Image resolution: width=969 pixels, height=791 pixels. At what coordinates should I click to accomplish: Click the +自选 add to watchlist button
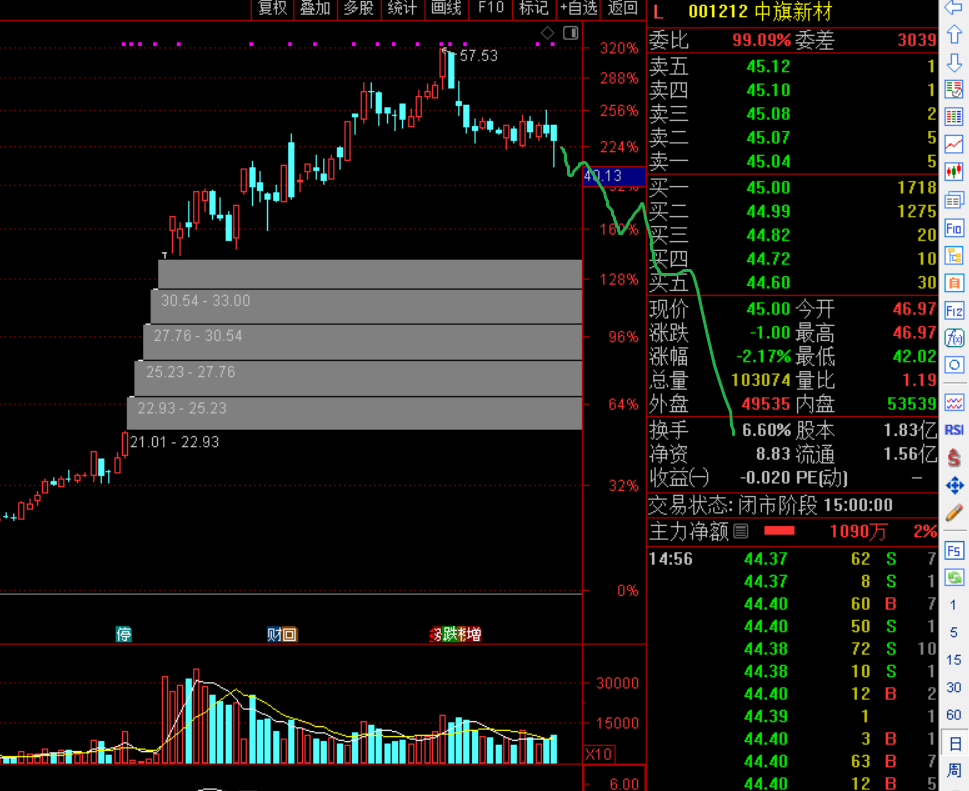578,8
